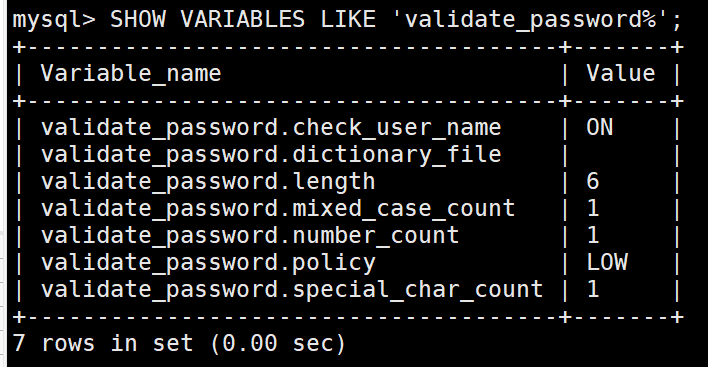Click the validate_password.special_char_count variable

pos(292,290)
